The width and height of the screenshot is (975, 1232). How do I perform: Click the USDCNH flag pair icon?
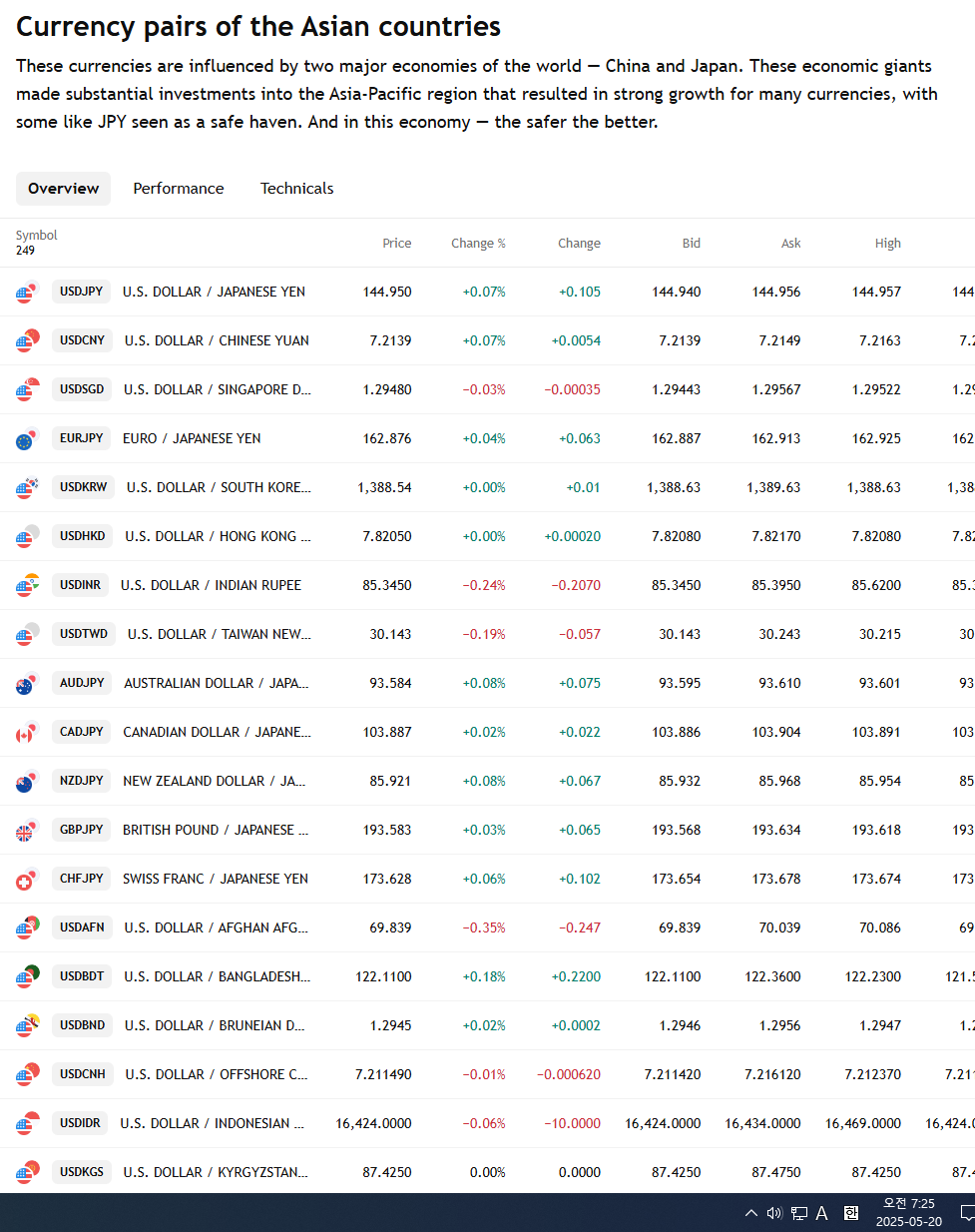pos(27,1075)
